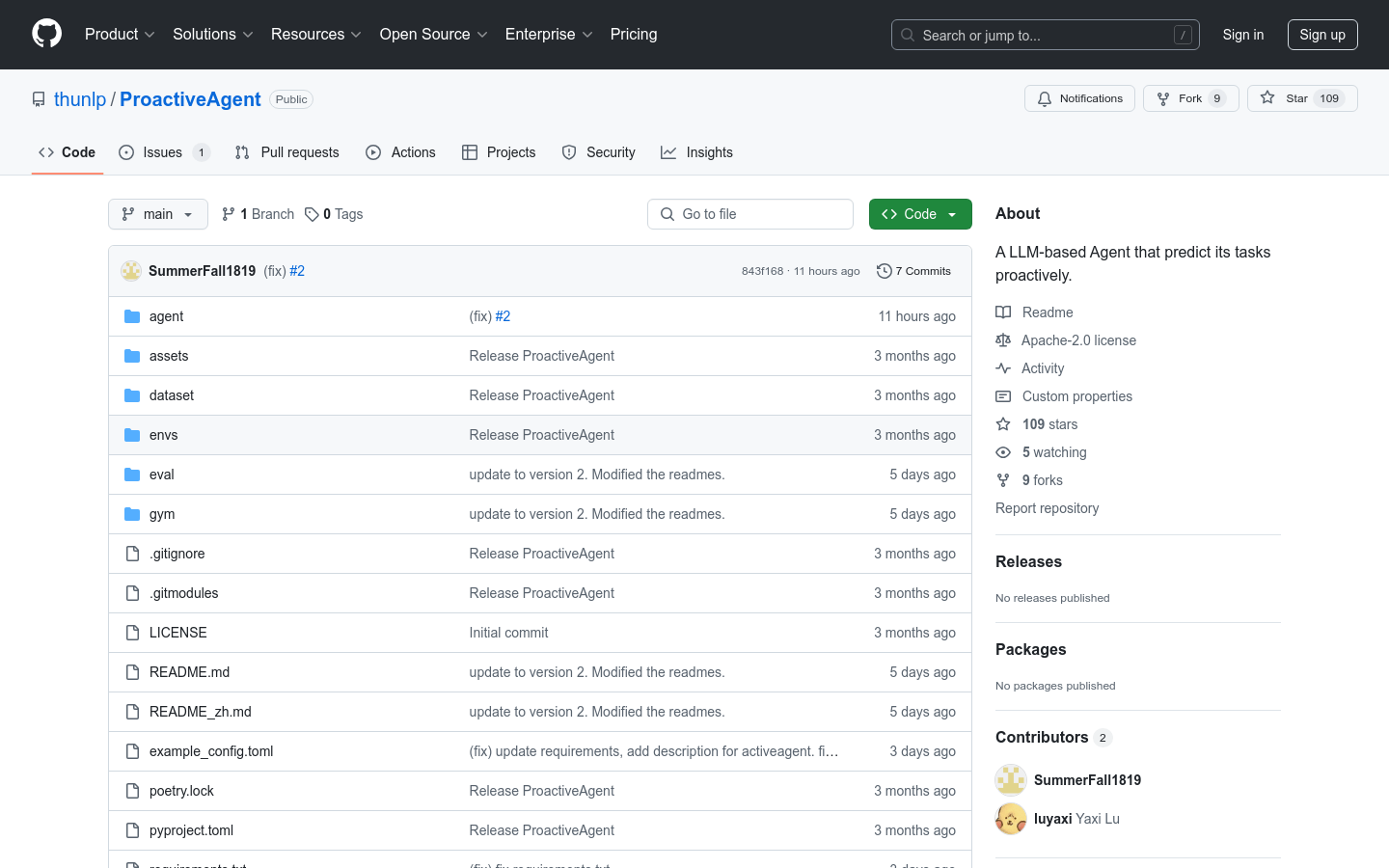Click the README.md file icon
1389x868 pixels.
(132, 672)
